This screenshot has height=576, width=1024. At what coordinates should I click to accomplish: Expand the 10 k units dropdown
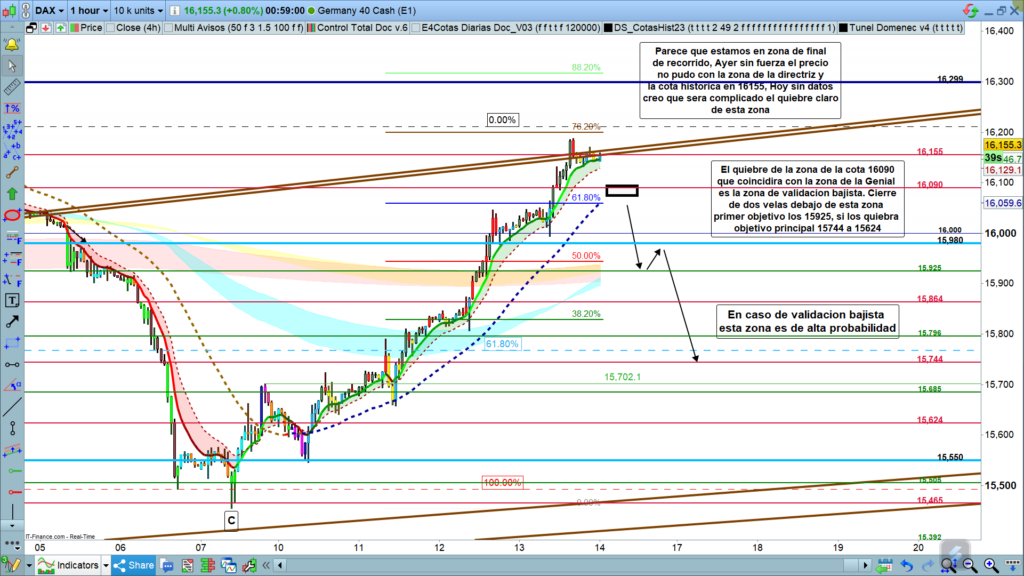(x=139, y=8)
